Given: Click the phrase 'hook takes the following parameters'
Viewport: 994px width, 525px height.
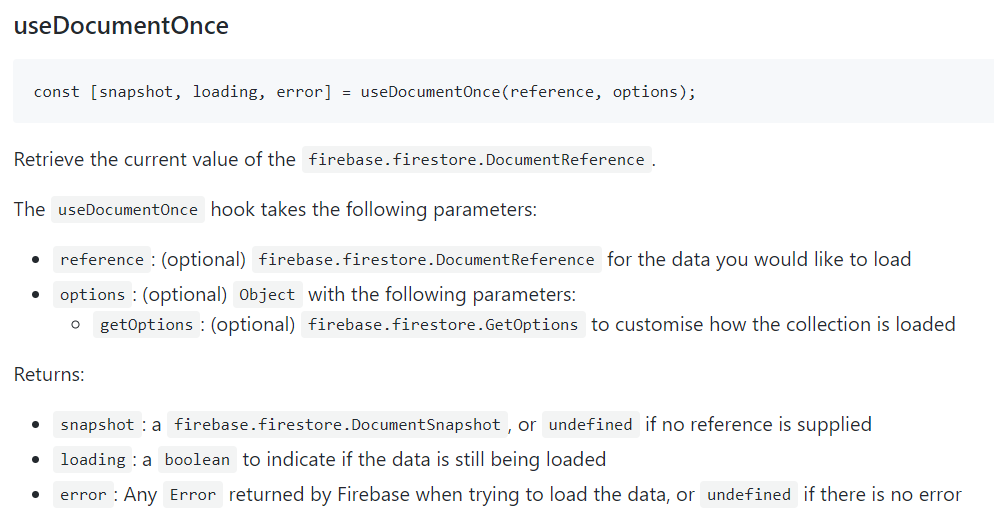Looking at the screenshot, I should point(373,210).
